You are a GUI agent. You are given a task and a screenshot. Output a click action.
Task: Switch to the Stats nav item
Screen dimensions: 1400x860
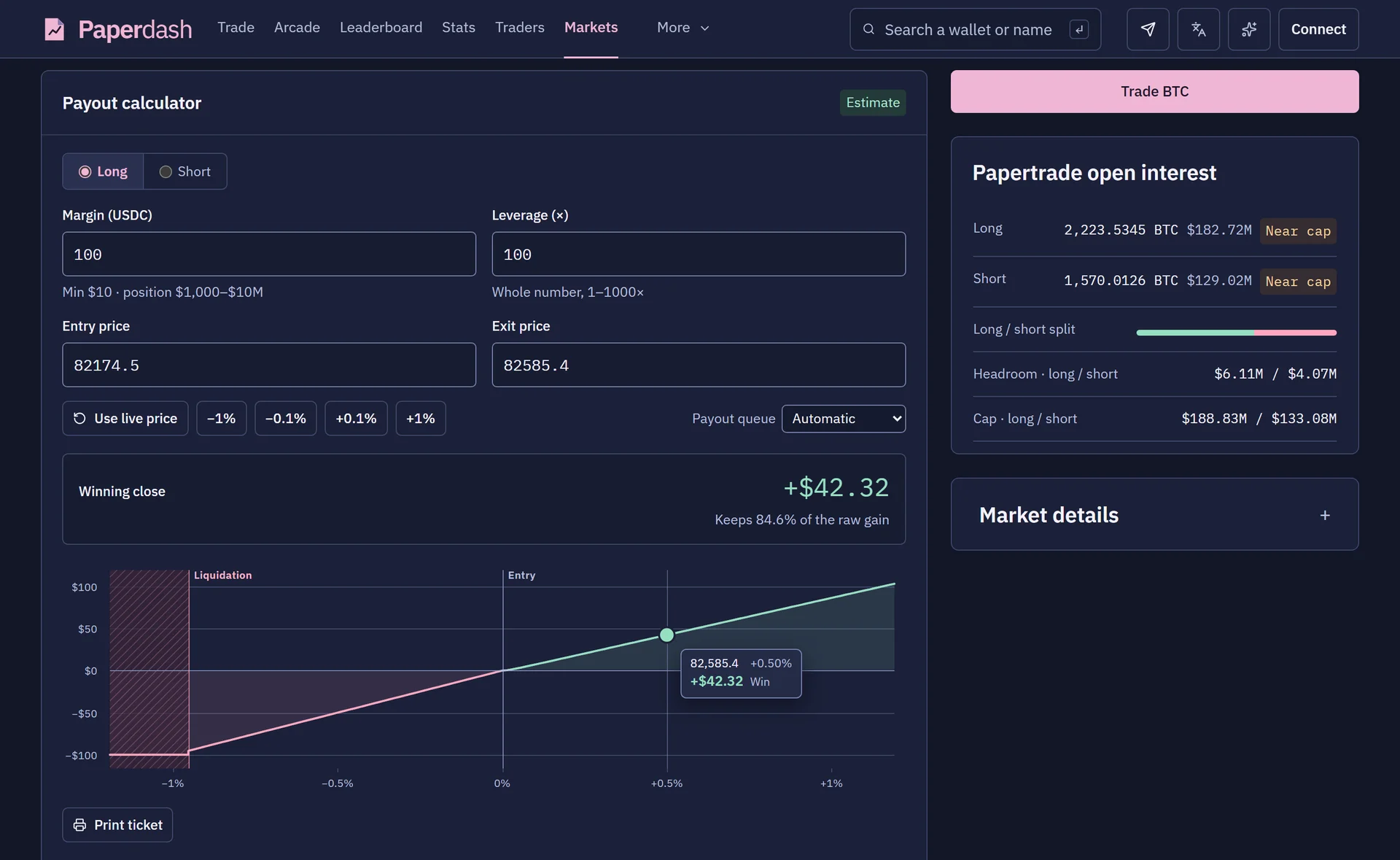click(458, 28)
